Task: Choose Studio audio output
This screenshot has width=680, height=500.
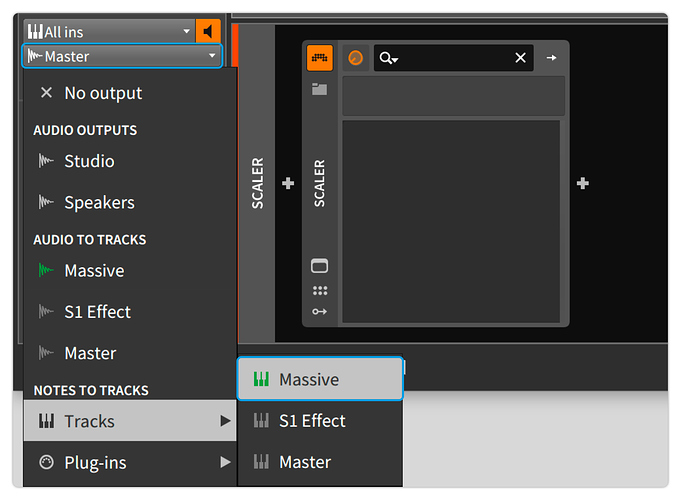Action: tap(130, 161)
